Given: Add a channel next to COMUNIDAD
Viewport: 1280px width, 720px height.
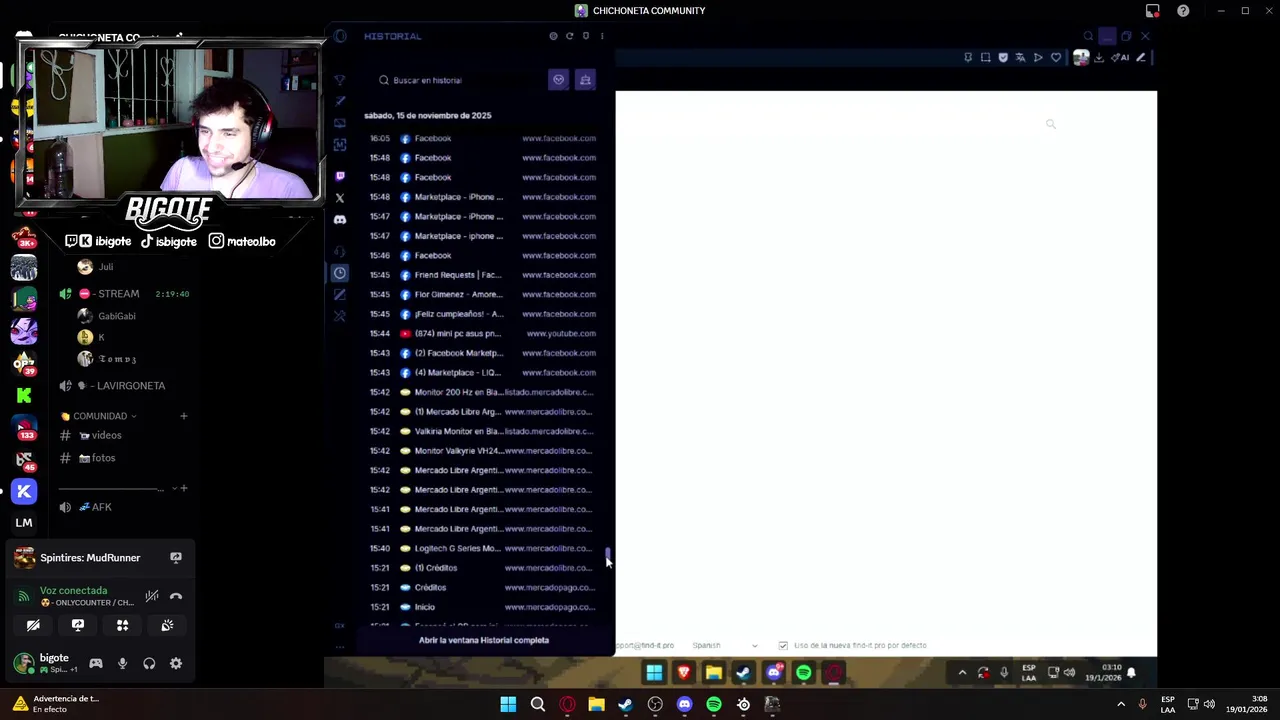Looking at the screenshot, I should 183,416.
